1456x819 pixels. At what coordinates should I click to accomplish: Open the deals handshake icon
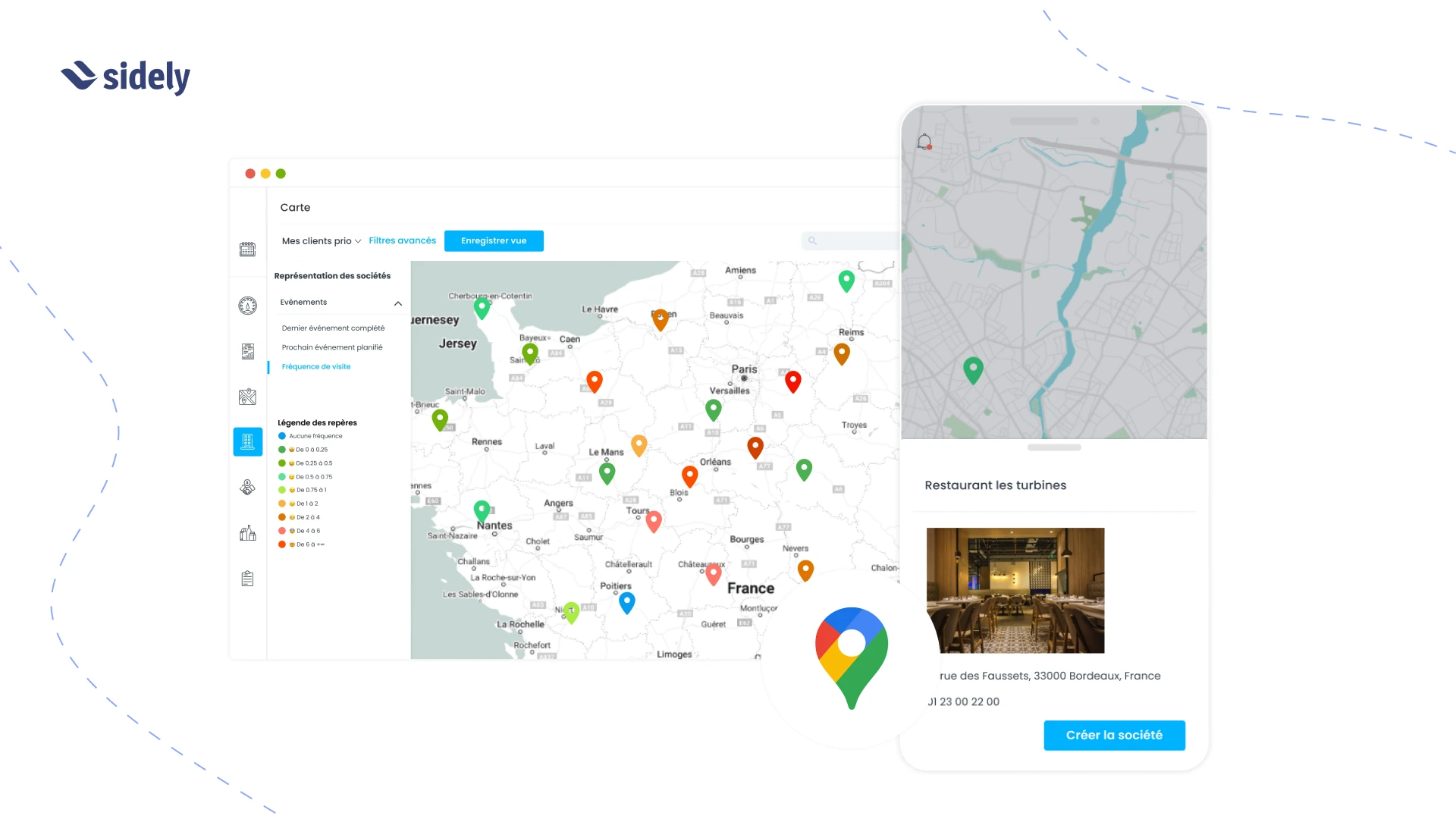pos(247,488)
